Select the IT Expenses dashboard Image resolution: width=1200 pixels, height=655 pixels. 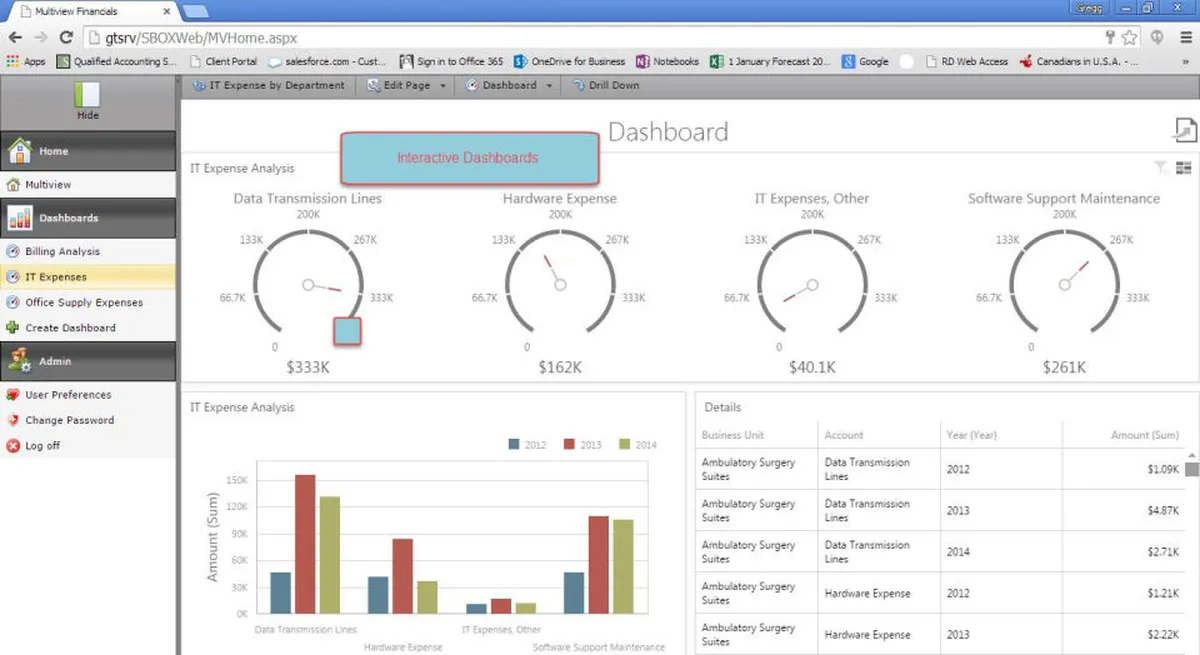click(88, 277)
